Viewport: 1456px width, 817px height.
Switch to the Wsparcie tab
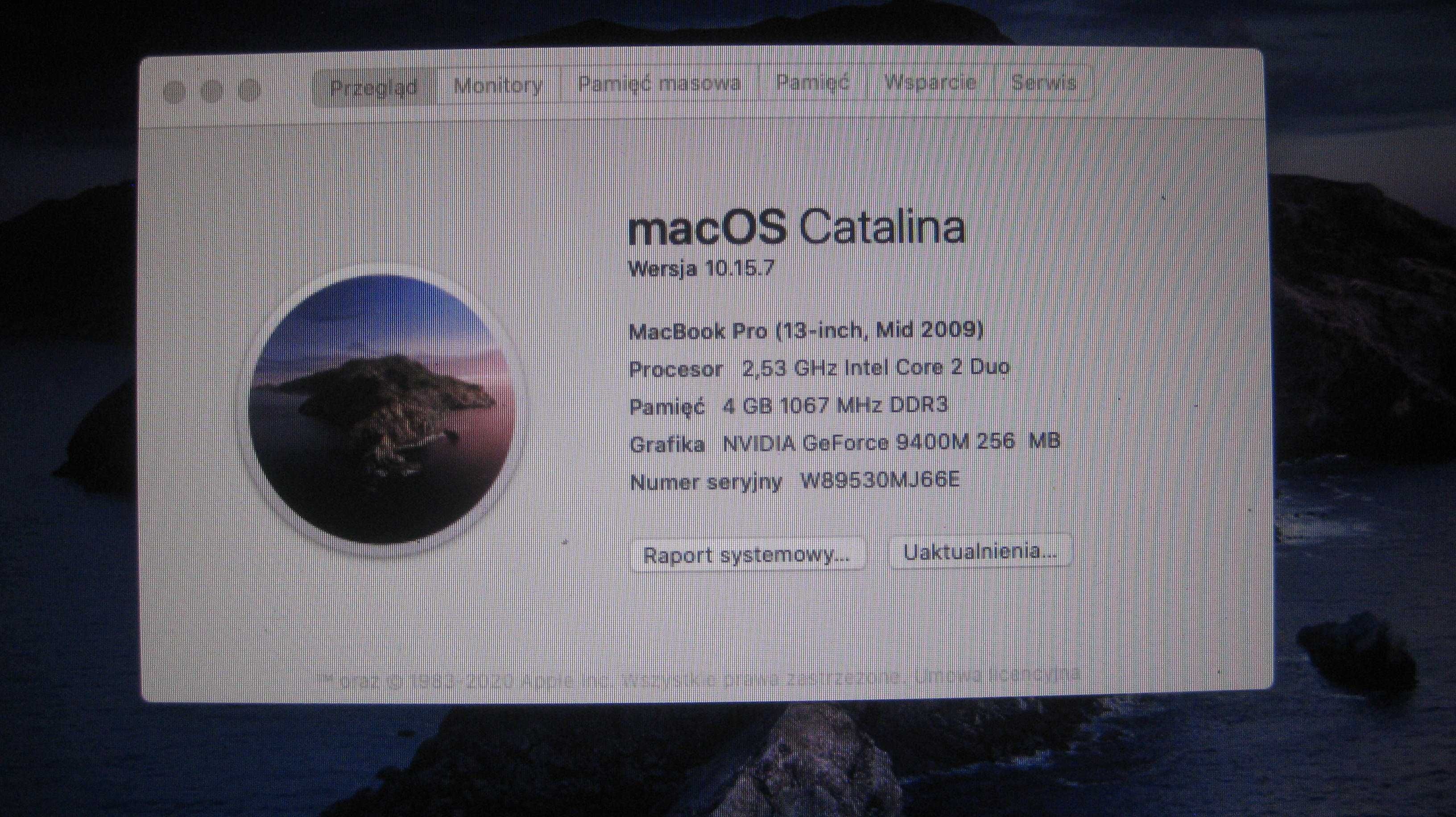click(x=930, y=83)
